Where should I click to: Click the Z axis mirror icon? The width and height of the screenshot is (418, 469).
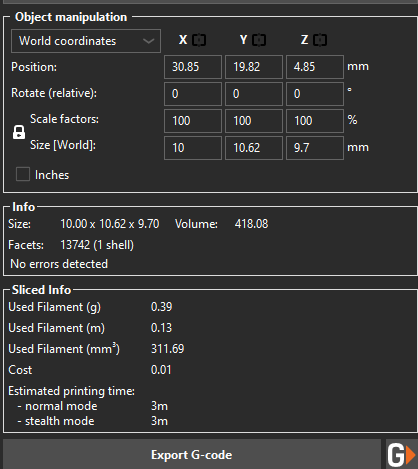320,40
